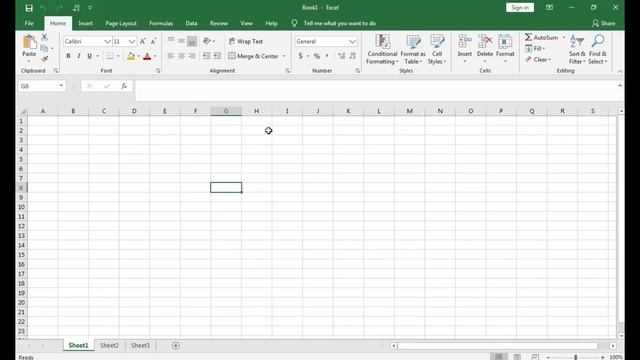Switch to Page Layout view in the status bar
640x360 pixels.
coord(517,357)
